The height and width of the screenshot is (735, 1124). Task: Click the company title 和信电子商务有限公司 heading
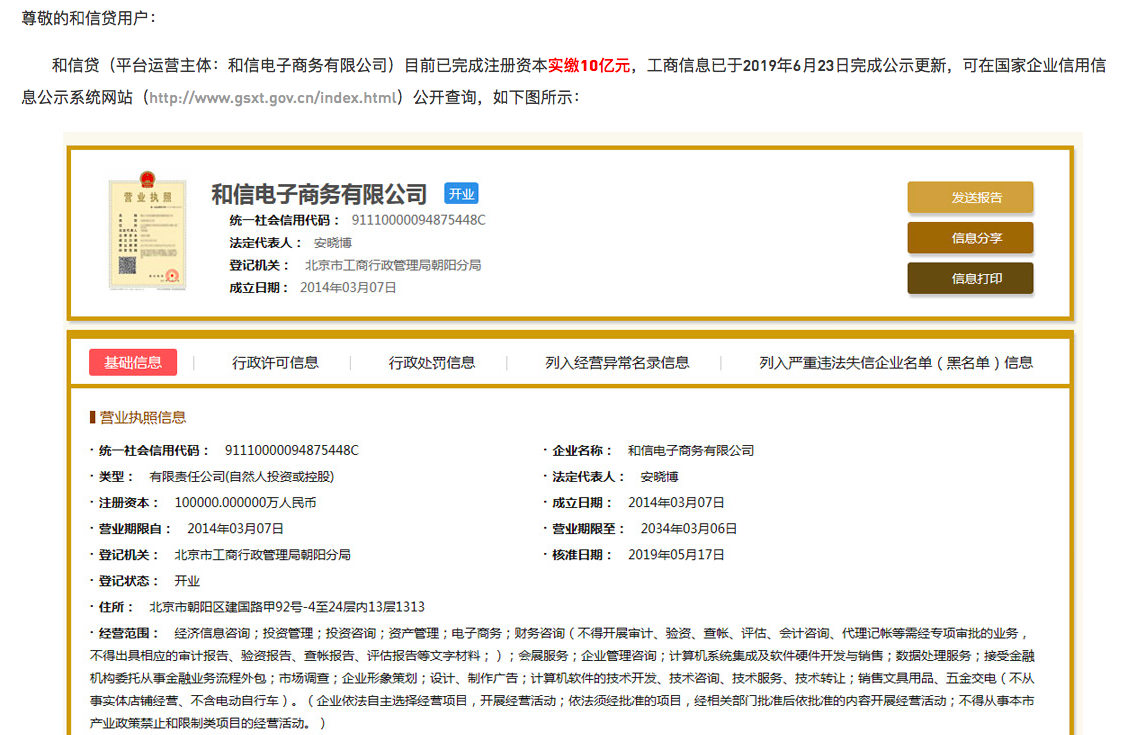pos(319,194)
